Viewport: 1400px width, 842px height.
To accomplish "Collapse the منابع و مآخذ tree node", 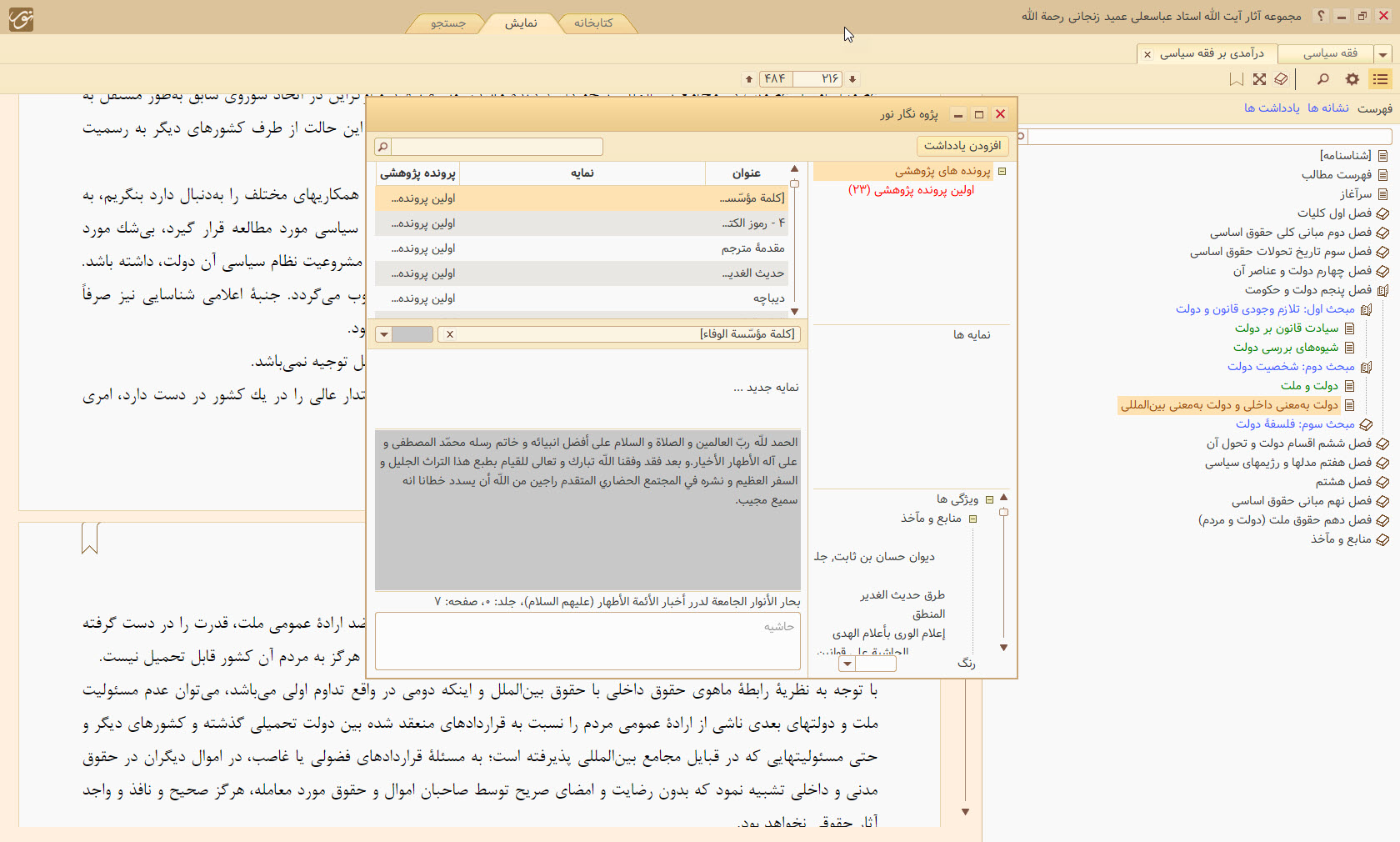I will [x=972, y=519].
